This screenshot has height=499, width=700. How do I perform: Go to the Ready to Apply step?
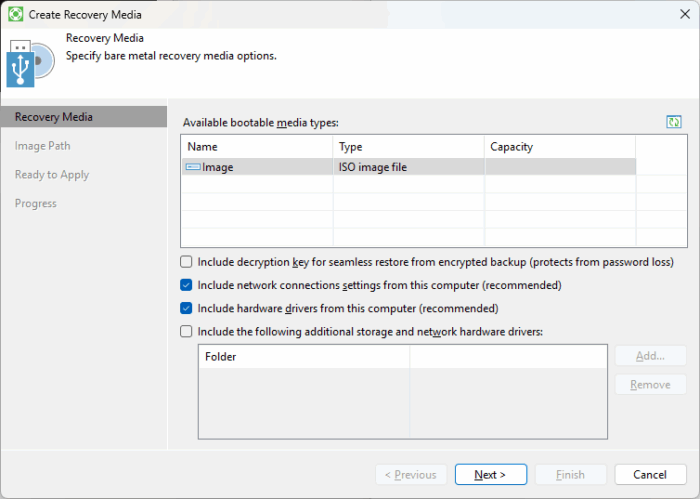point(52,175)
